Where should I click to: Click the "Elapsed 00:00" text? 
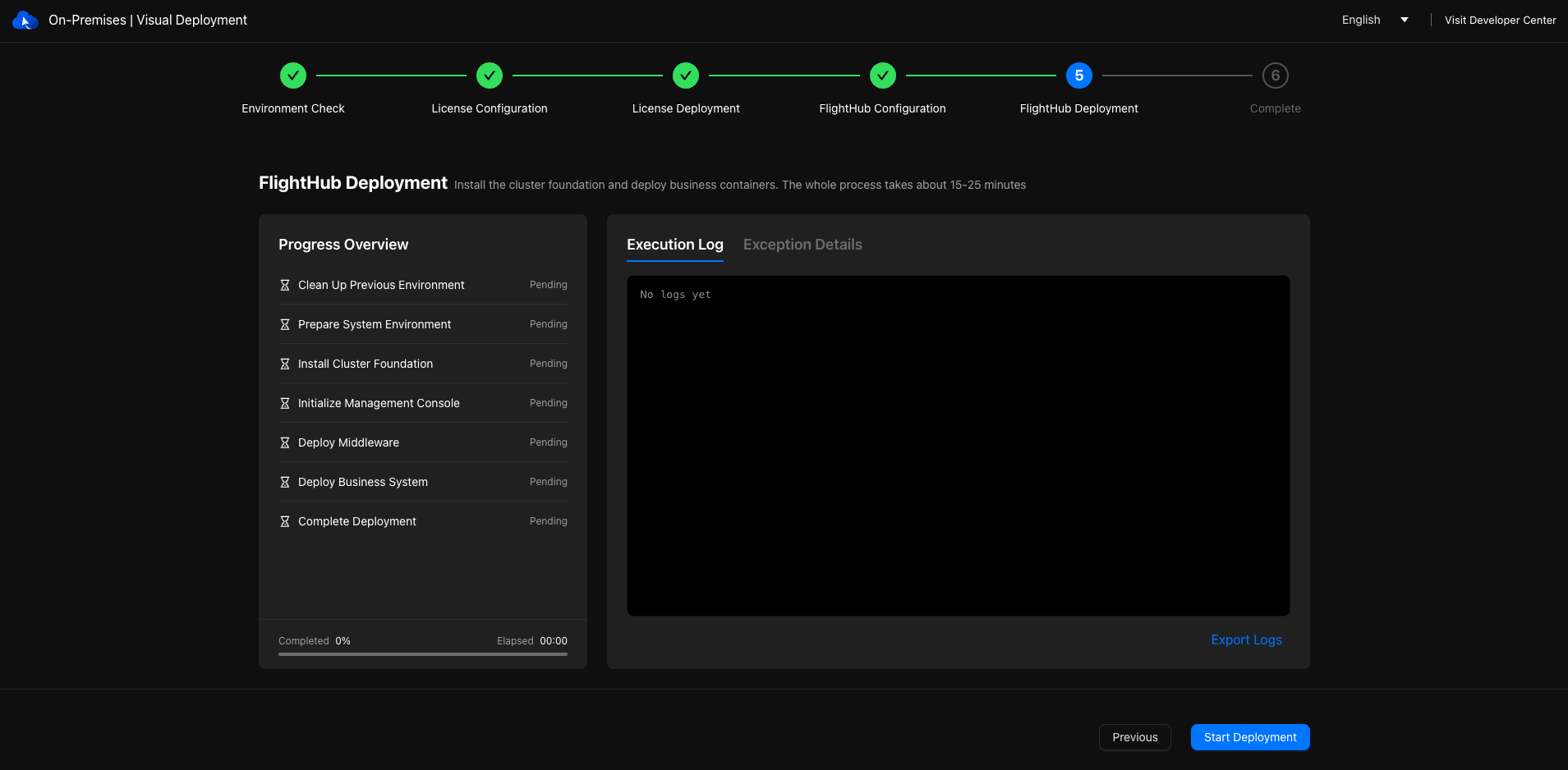pos(532,641)
